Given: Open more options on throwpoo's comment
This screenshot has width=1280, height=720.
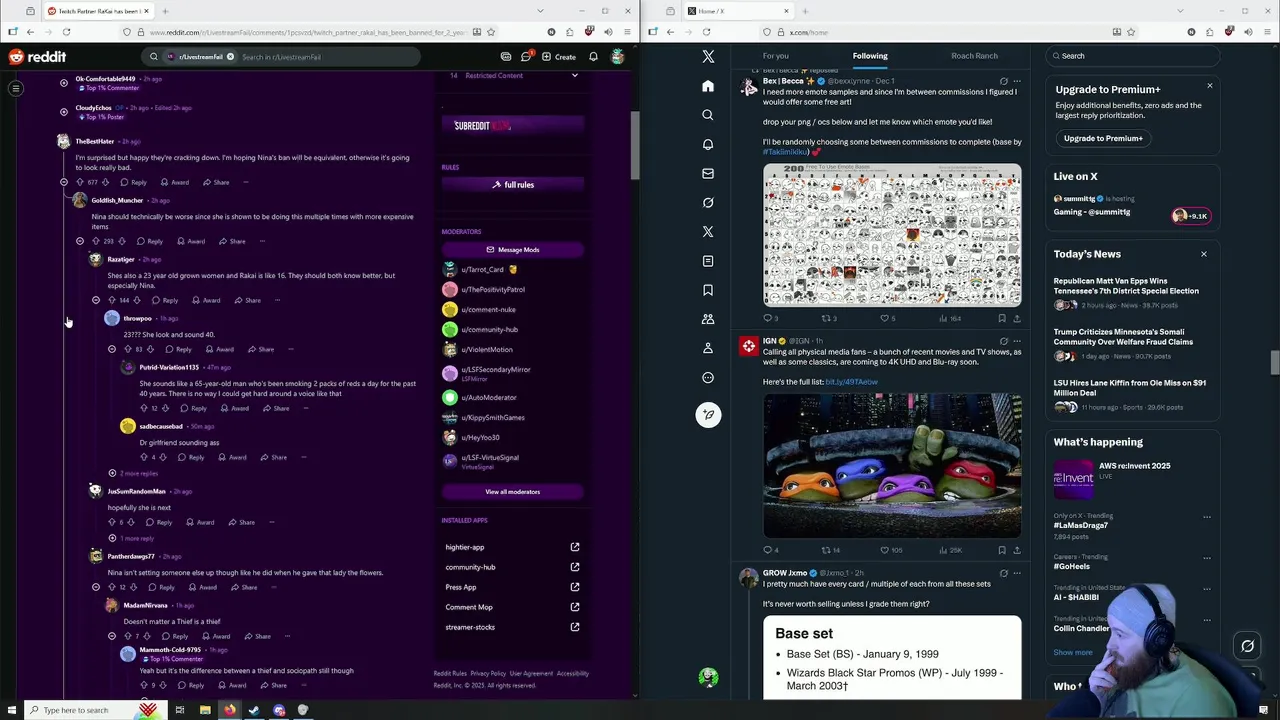Looking at the screenshot, I should [291, 349].
